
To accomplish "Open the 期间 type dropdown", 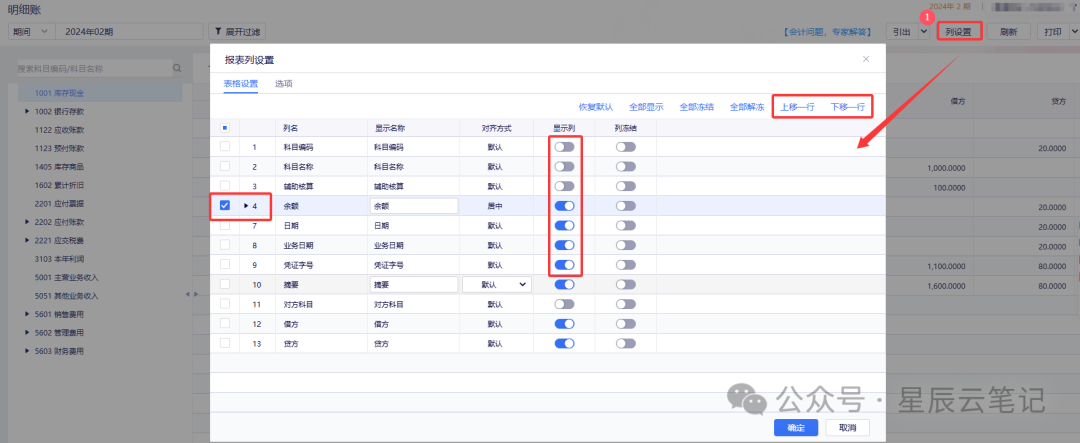I will (x=31, y=32).
